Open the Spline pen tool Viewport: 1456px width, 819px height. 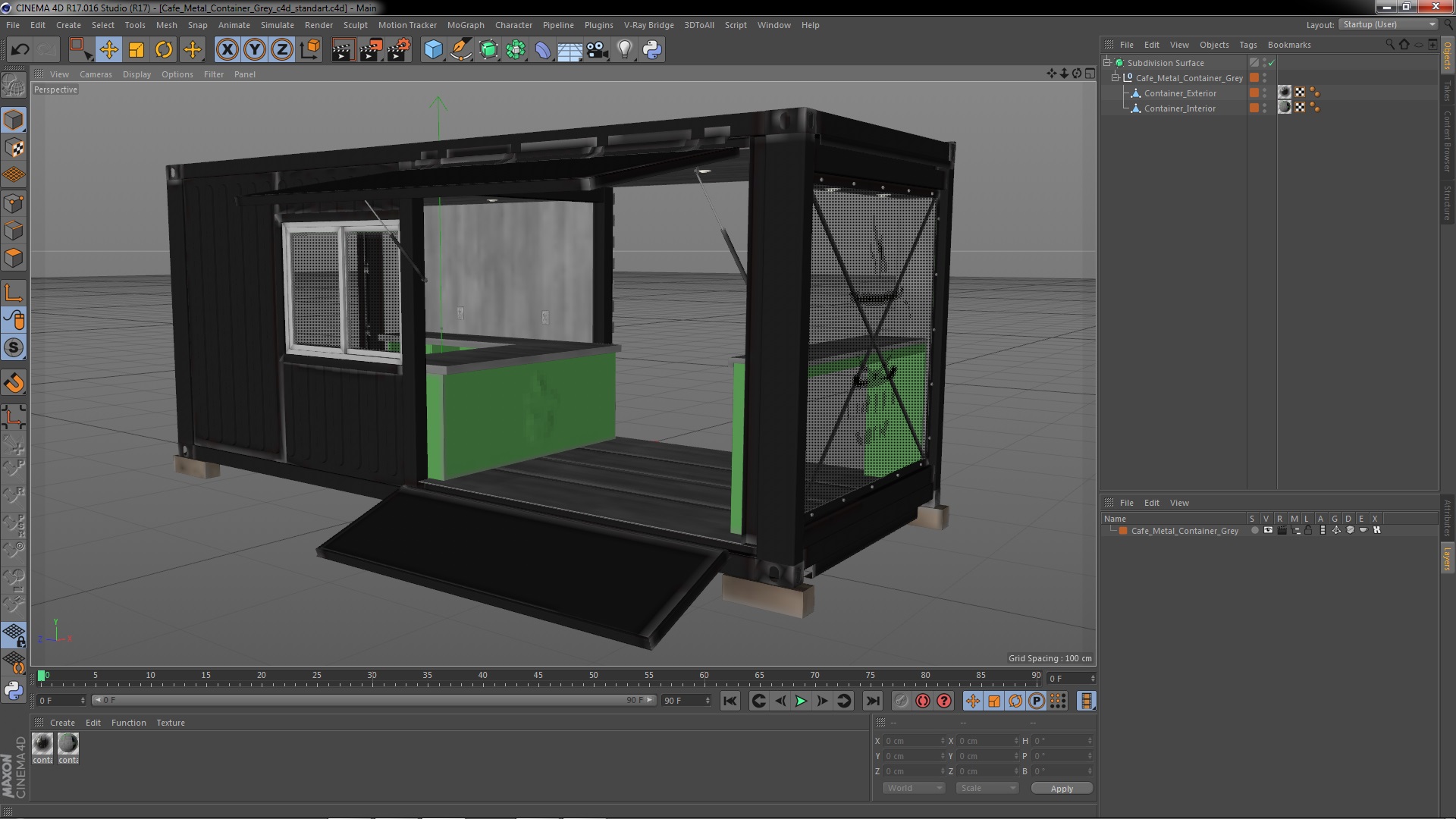461,50
